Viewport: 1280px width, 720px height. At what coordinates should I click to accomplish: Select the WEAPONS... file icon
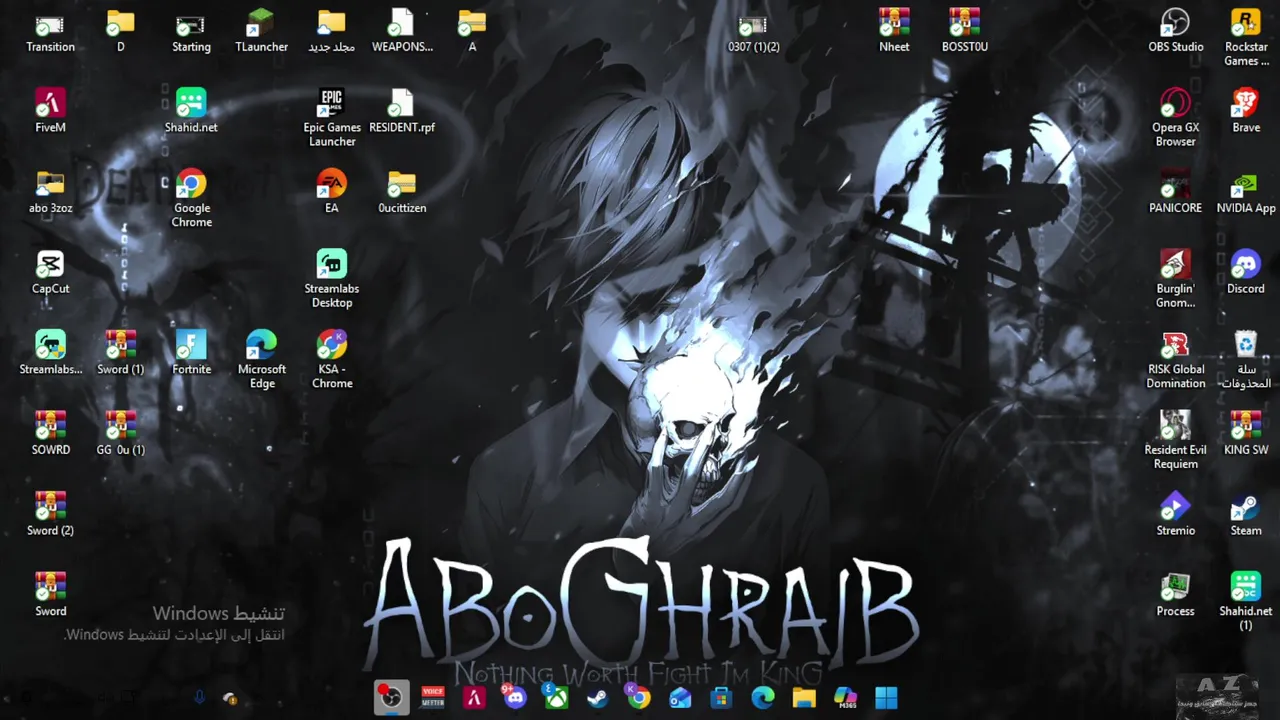pyautogui.click(x=402, y=31)
